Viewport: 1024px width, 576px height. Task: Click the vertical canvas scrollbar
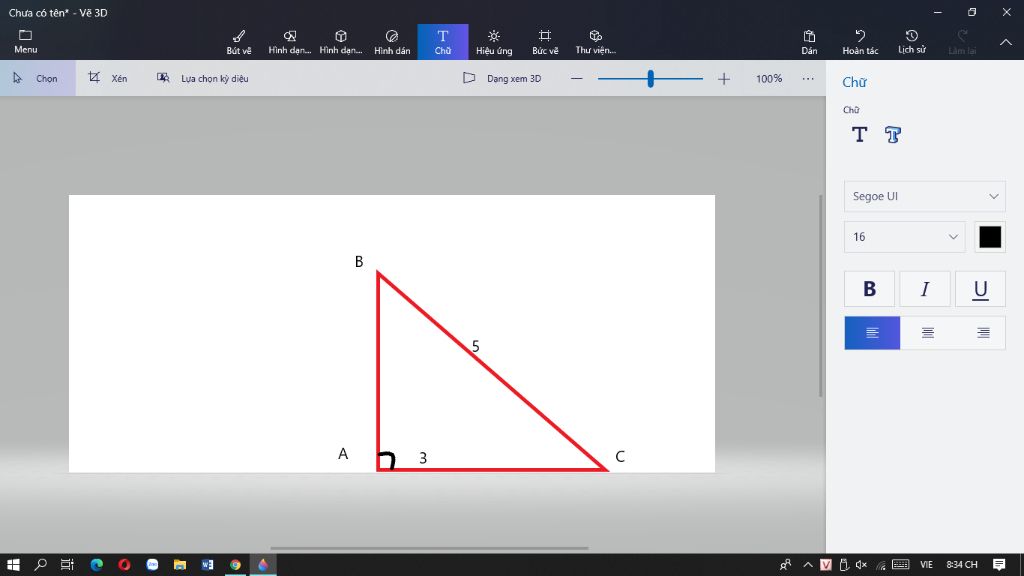(x=821, y=295)
